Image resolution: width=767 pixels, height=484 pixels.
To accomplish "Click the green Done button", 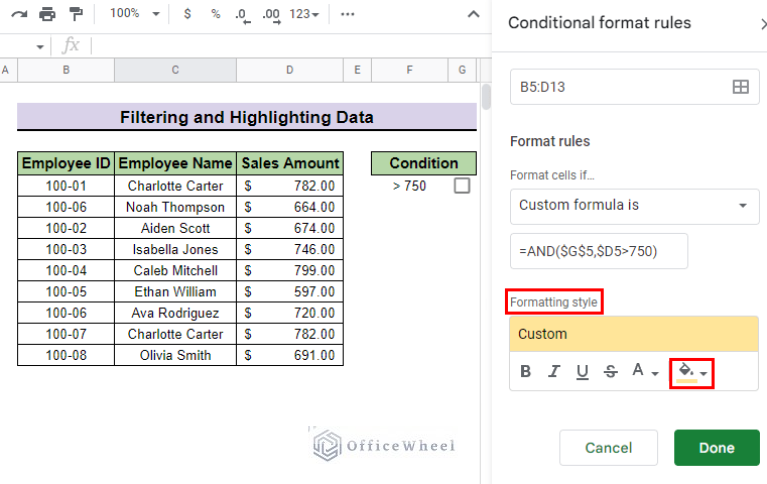I will point(717,448).
